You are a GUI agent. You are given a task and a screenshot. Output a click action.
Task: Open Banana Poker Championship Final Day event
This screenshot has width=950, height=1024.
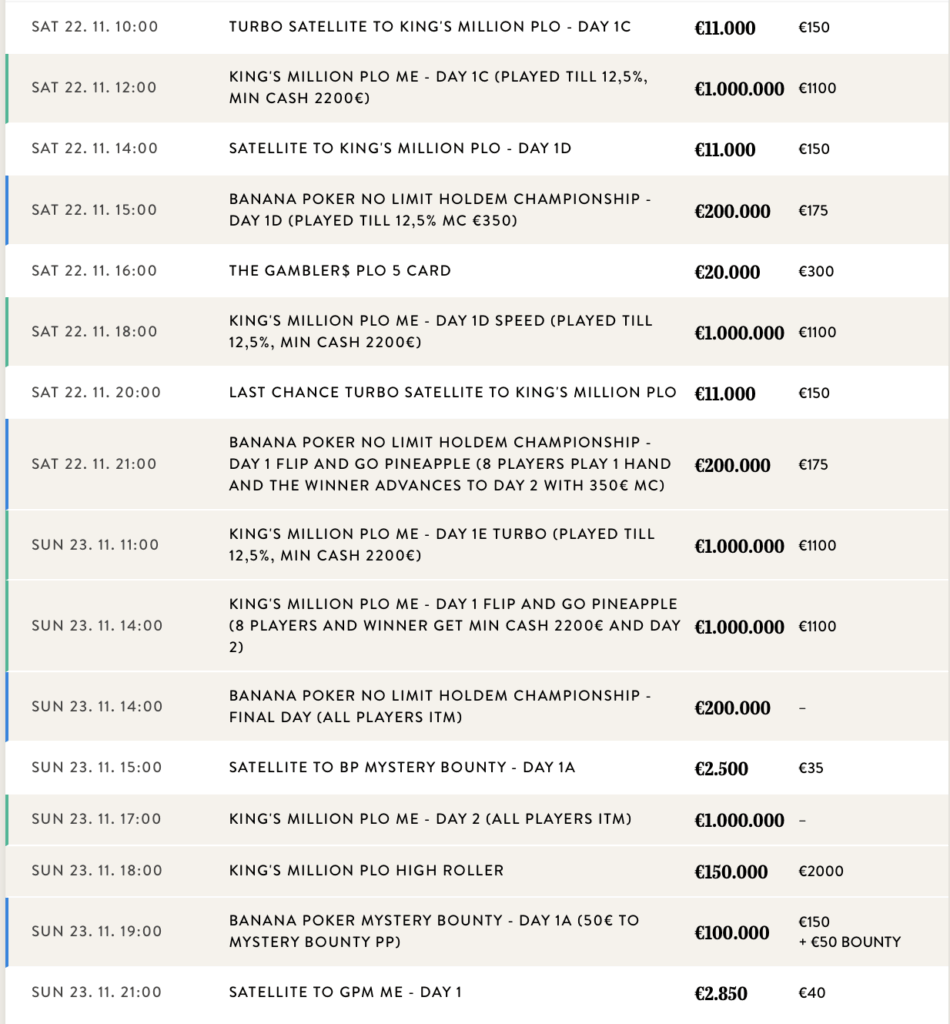click(440, 706)
